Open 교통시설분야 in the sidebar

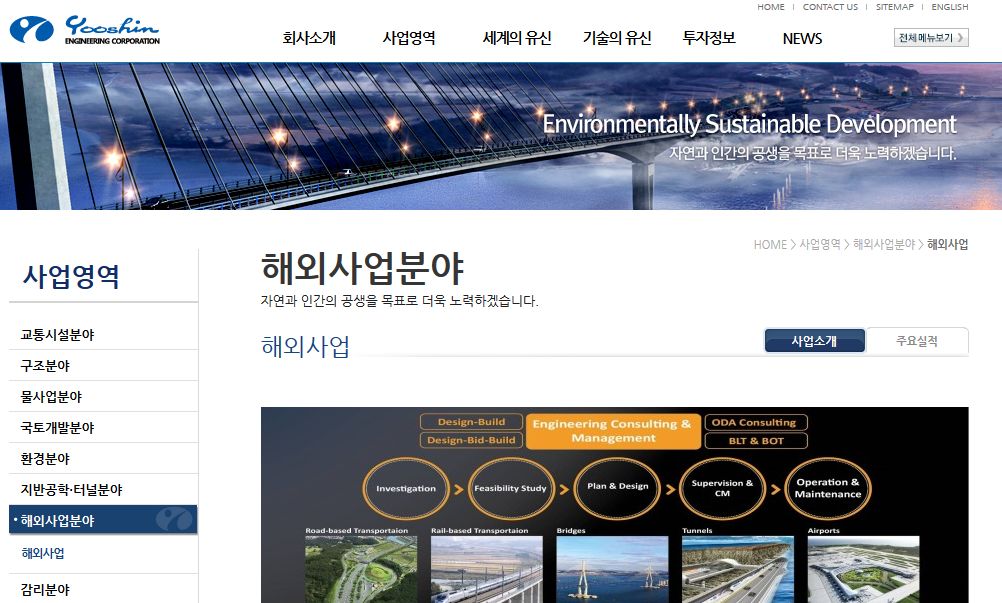tap(58, 335)
